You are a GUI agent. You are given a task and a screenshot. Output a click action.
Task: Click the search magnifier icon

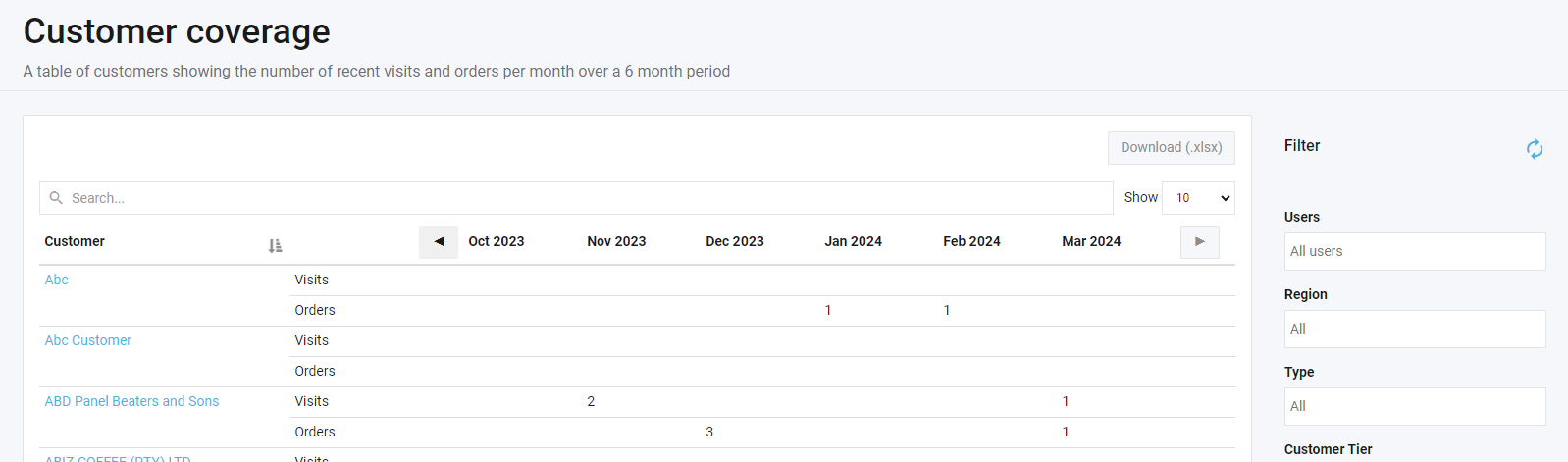56,198
